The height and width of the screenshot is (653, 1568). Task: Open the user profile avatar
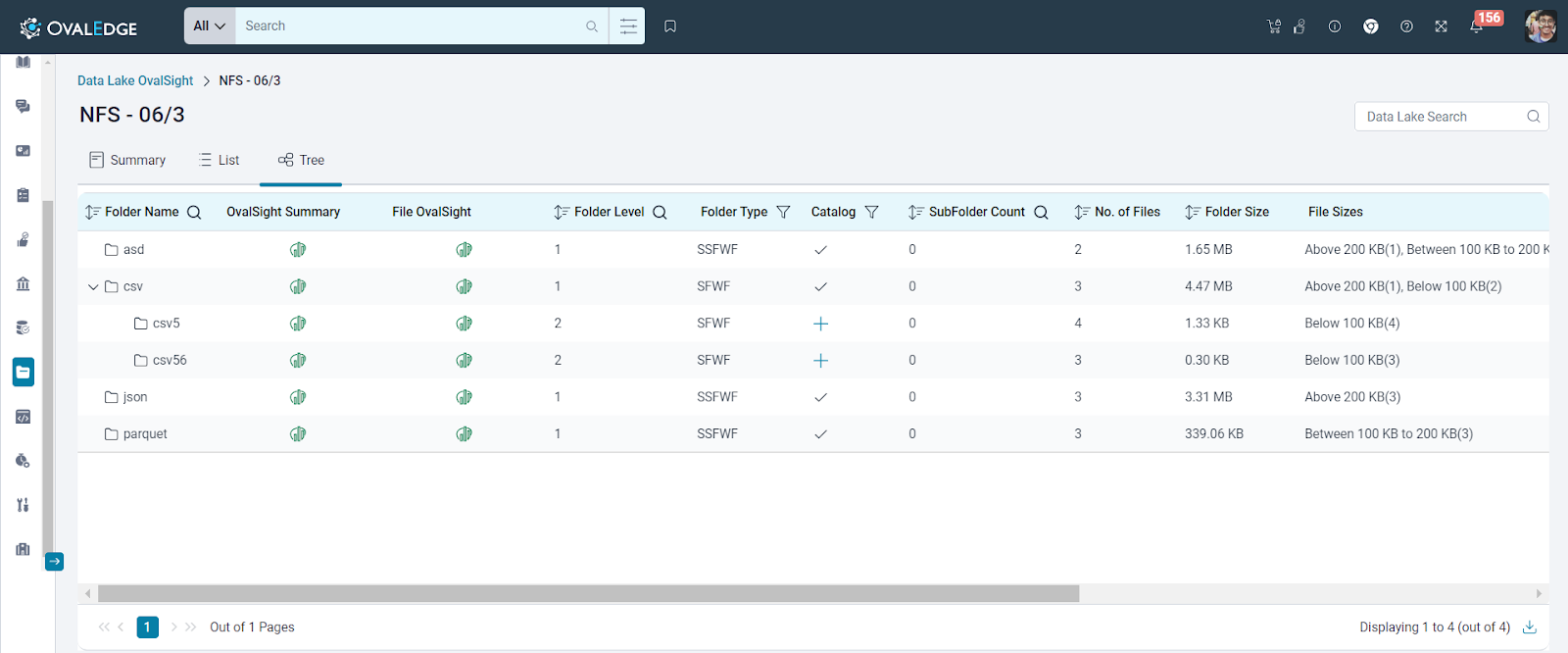click(x=1541, y=26)
